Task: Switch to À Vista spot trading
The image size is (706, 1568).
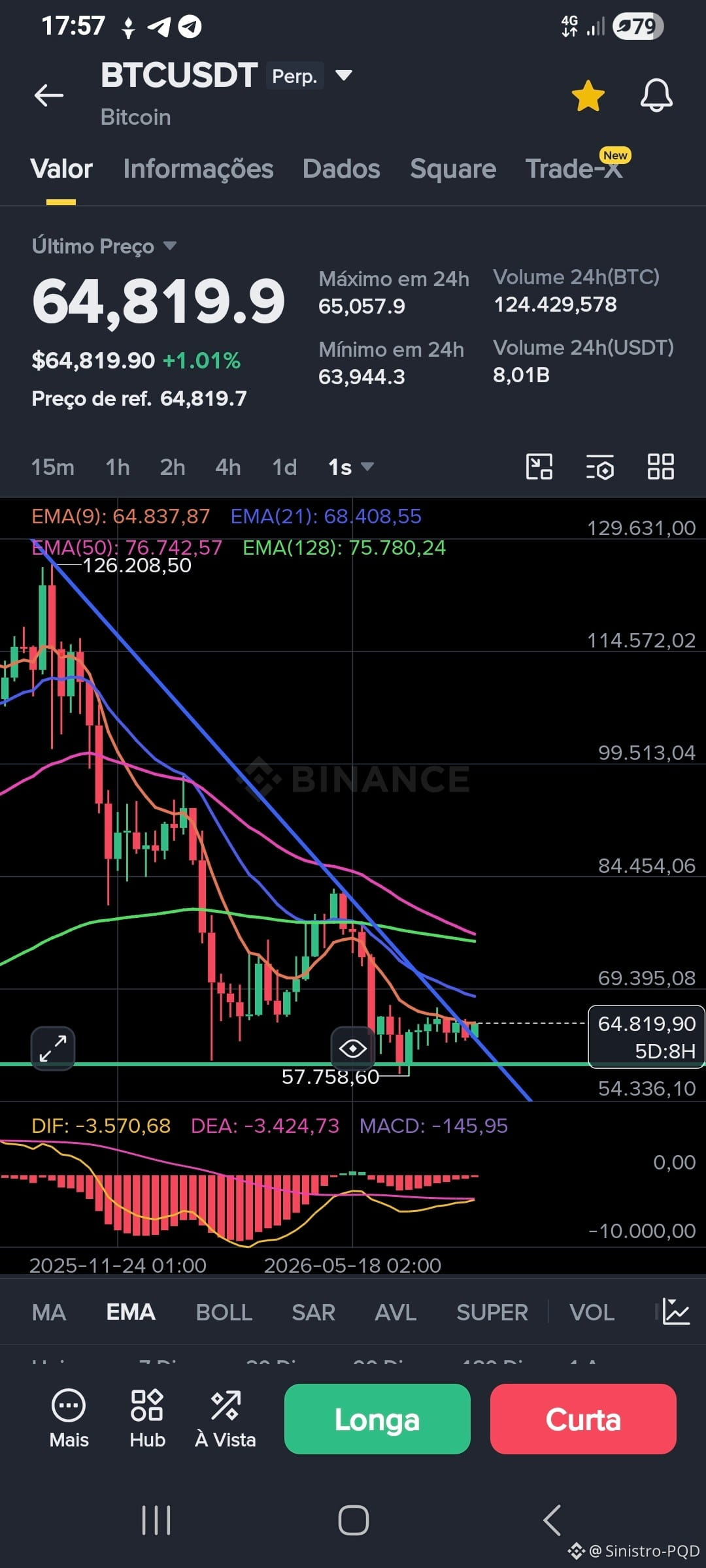Action: pos(226,1418)
